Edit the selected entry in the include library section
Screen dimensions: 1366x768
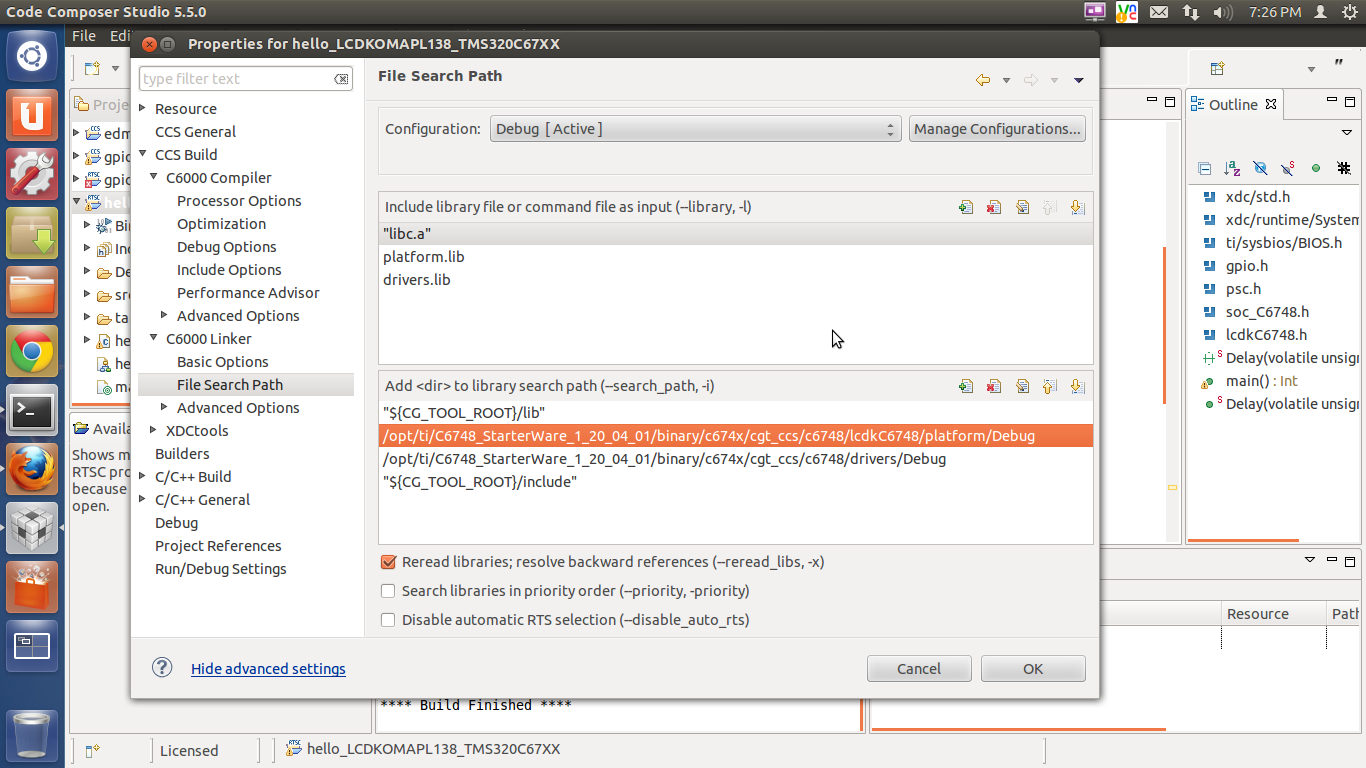click(1022, 207)
